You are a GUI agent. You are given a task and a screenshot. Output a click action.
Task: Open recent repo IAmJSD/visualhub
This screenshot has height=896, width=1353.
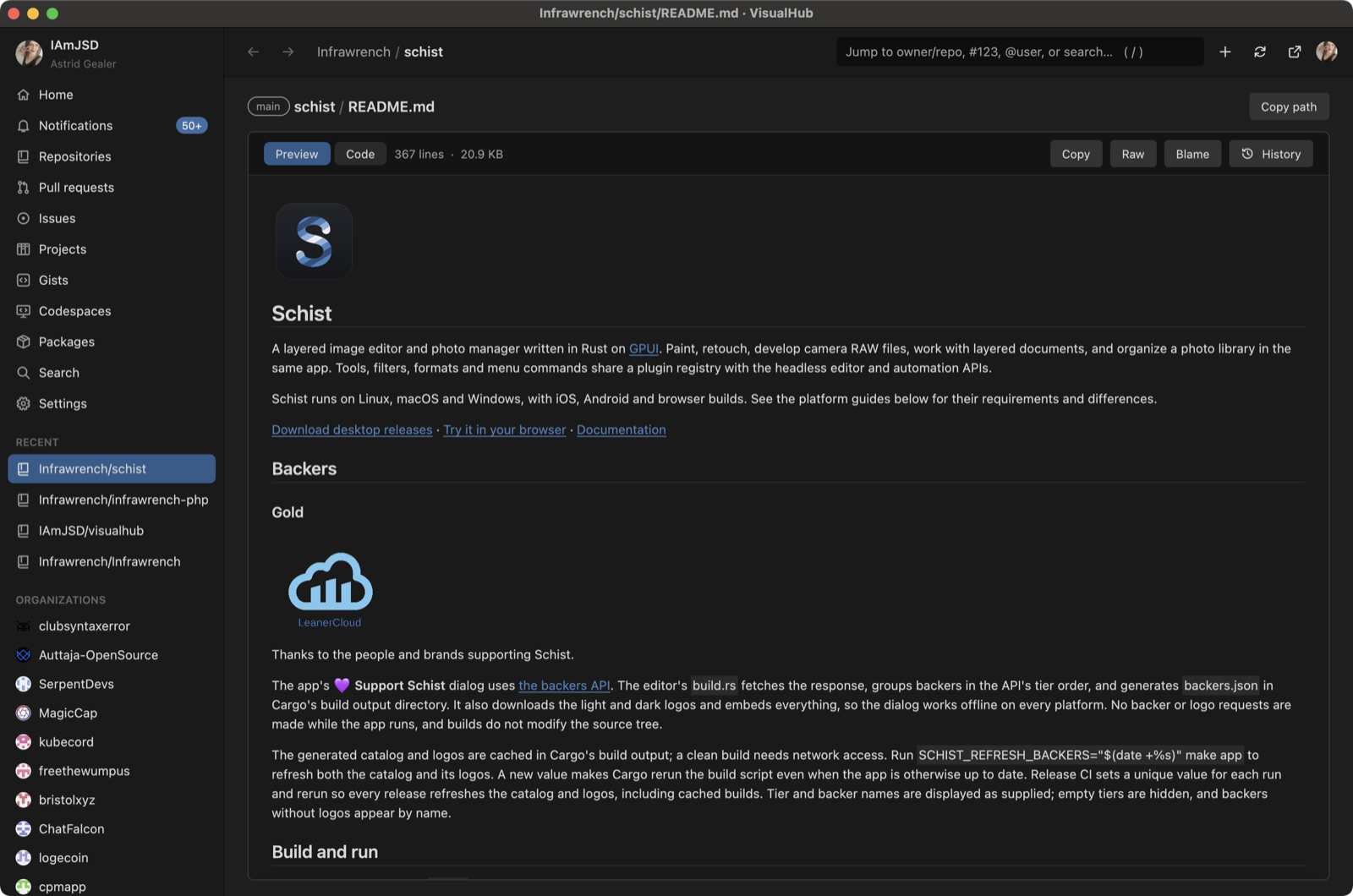pyautogui.click(x=112, y=531)
